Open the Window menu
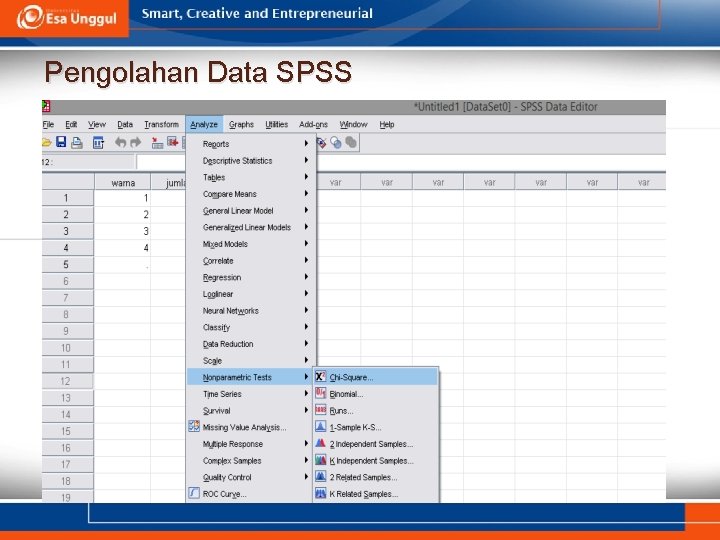 (x=354, y=124)
